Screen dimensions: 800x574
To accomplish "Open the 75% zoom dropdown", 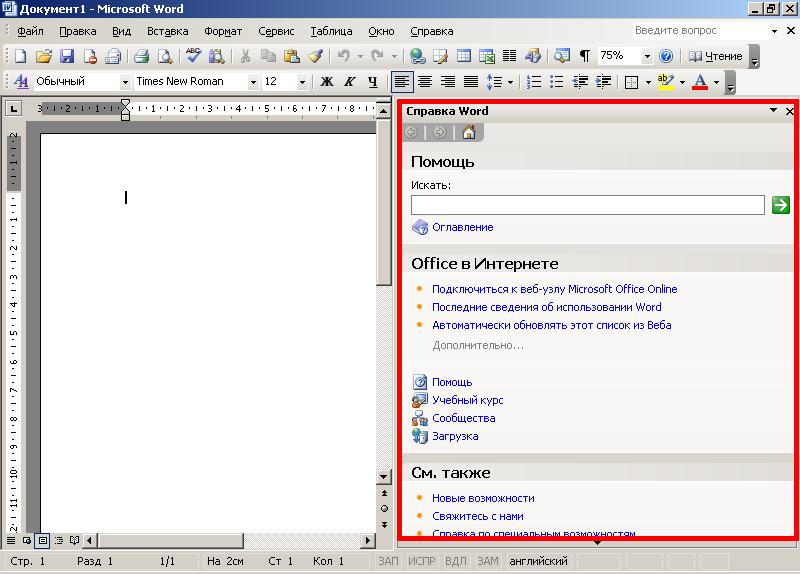I will (x=647, y=56).
